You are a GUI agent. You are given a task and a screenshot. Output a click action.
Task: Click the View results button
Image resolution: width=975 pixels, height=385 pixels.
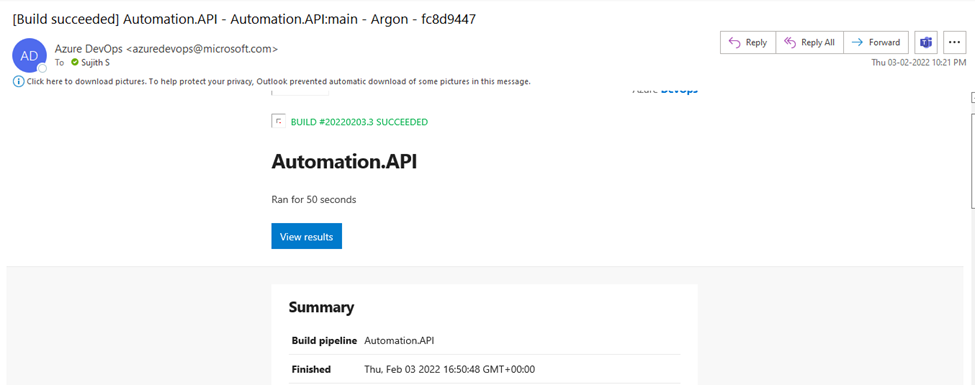[307, 236]
